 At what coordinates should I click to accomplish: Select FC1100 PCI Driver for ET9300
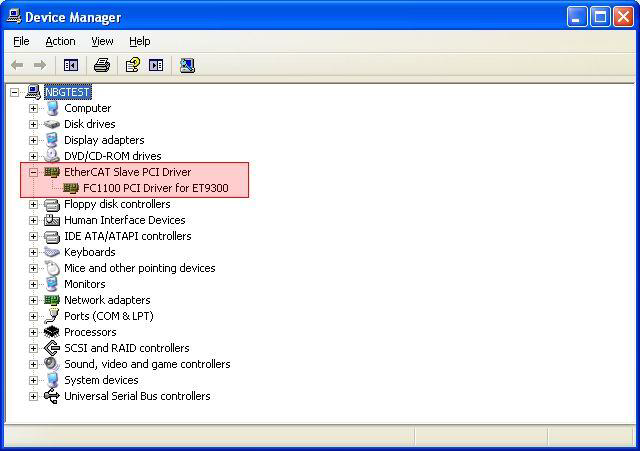pyautogui.click(x=156, y=188)
